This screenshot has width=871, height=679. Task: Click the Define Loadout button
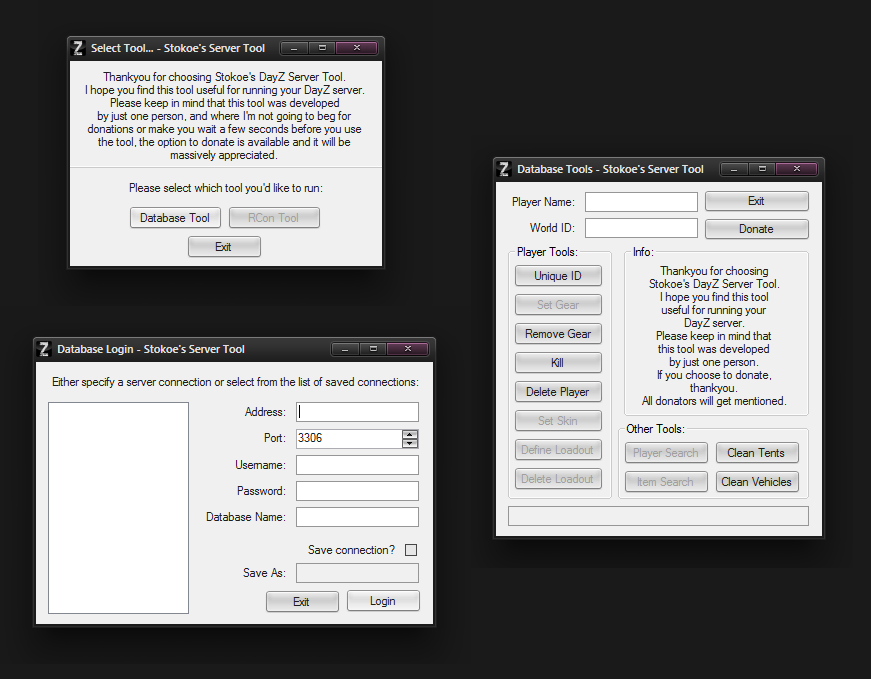(x=558, y=450)
